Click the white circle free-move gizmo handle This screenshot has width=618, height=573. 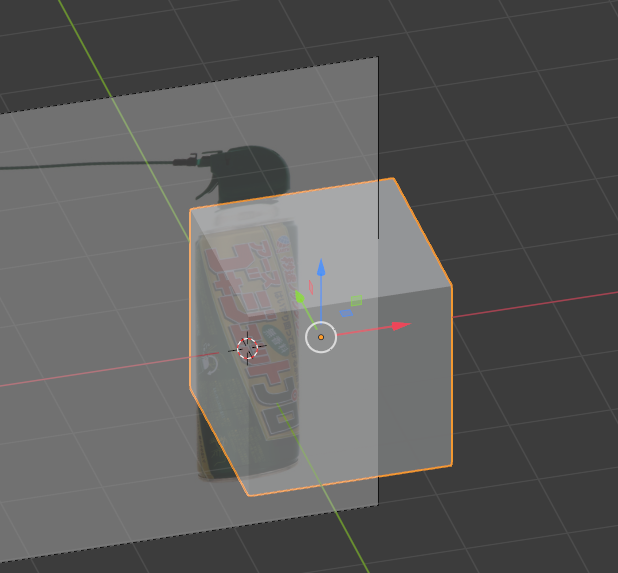[x=321, y=337]
